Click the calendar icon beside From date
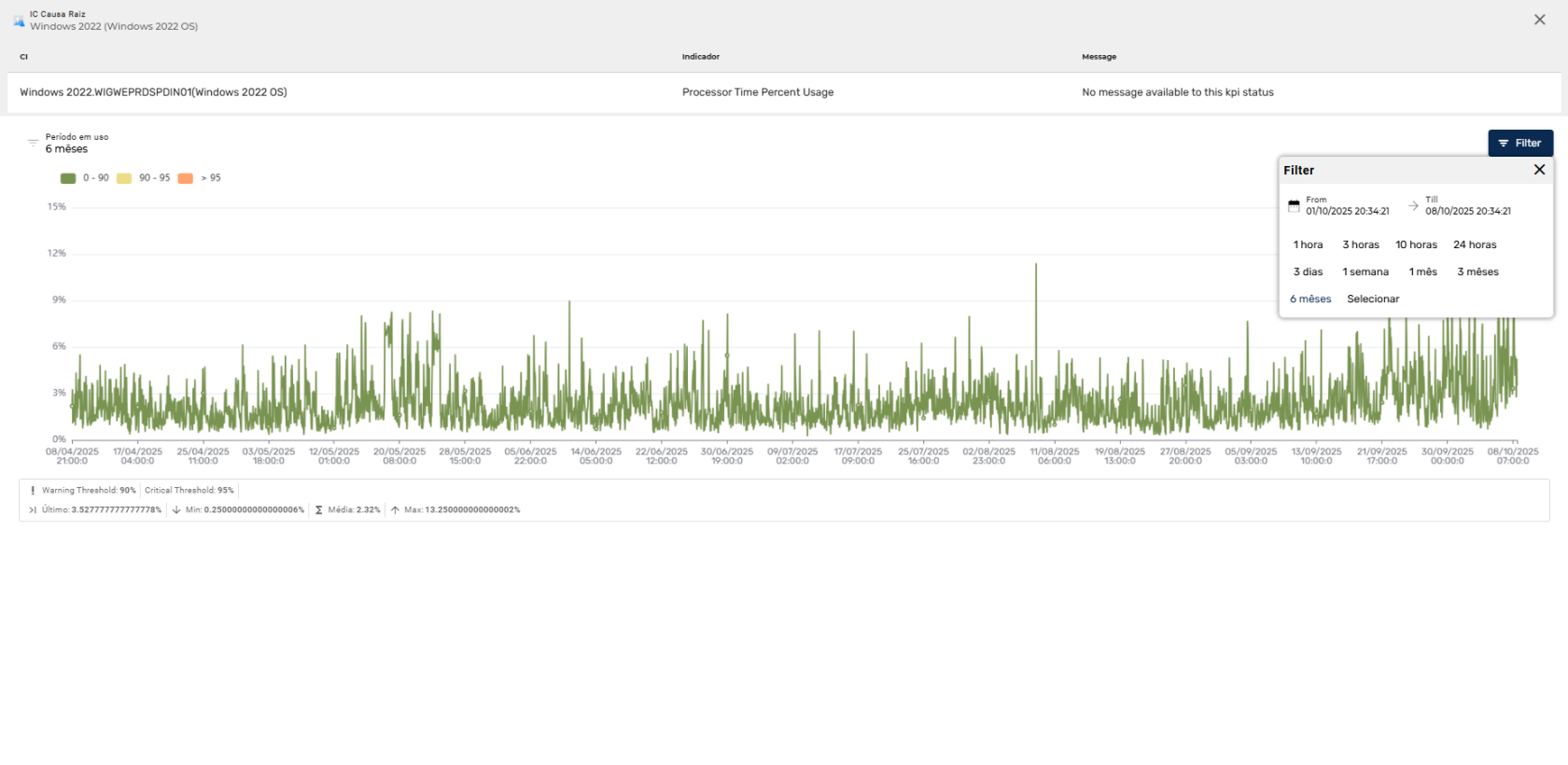This screenshot has width=1568, height=765. coord(1294,206)
